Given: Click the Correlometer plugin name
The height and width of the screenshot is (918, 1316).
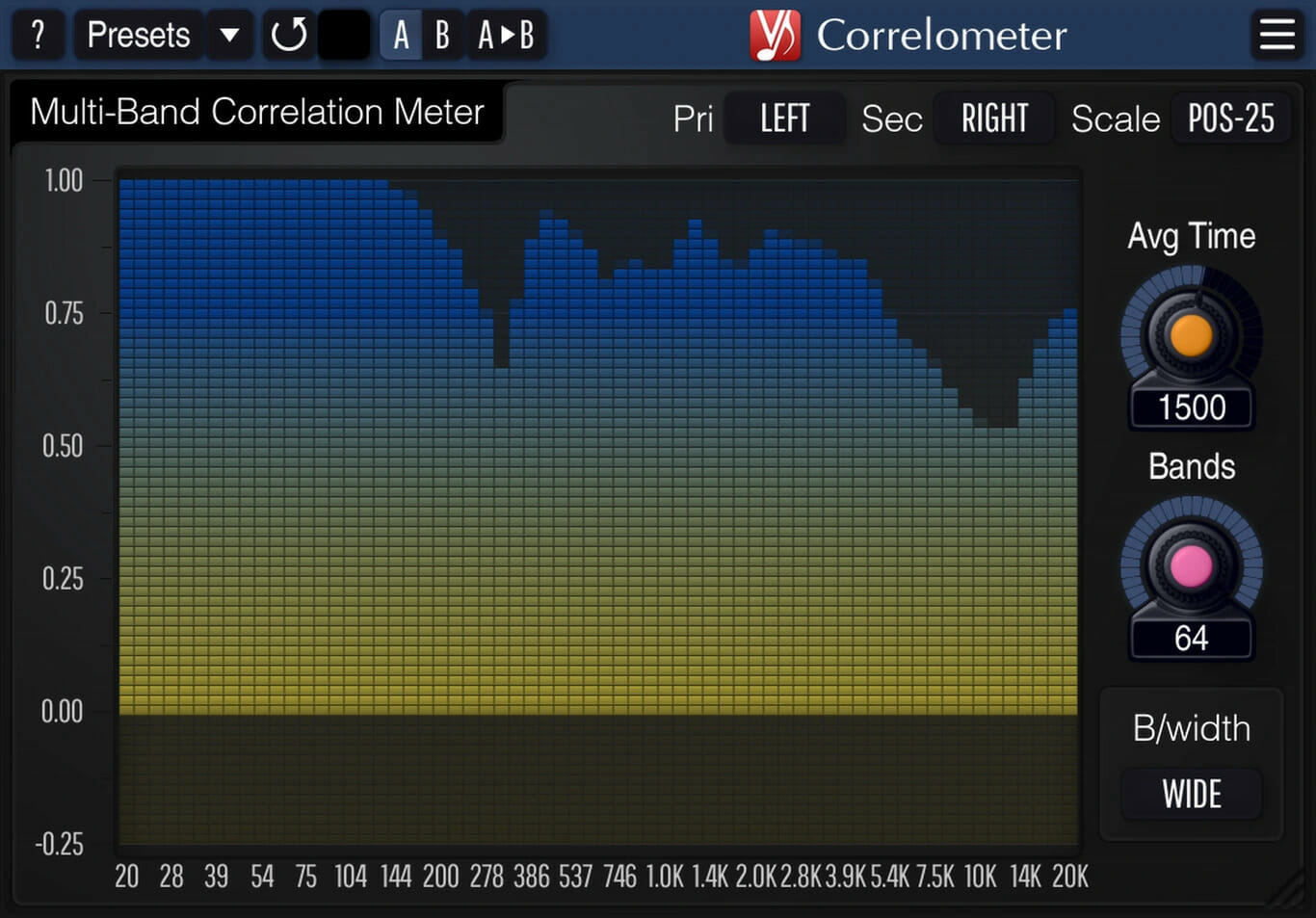Looking at the screenshot, I should [x=942, y=37].
